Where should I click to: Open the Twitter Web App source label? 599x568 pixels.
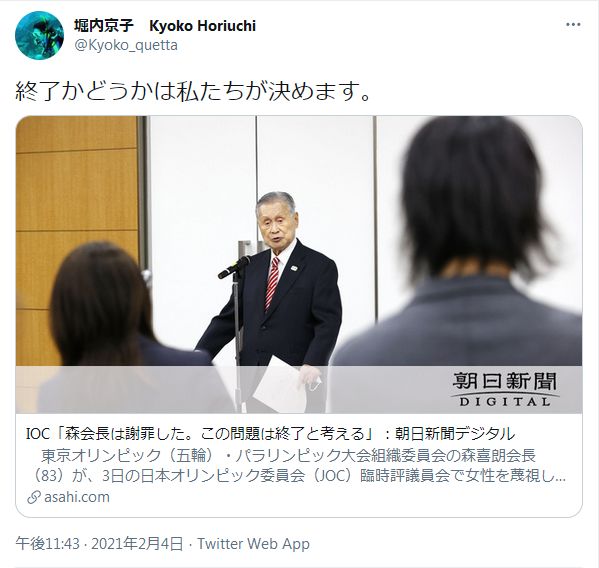click(x=253, y=544)
